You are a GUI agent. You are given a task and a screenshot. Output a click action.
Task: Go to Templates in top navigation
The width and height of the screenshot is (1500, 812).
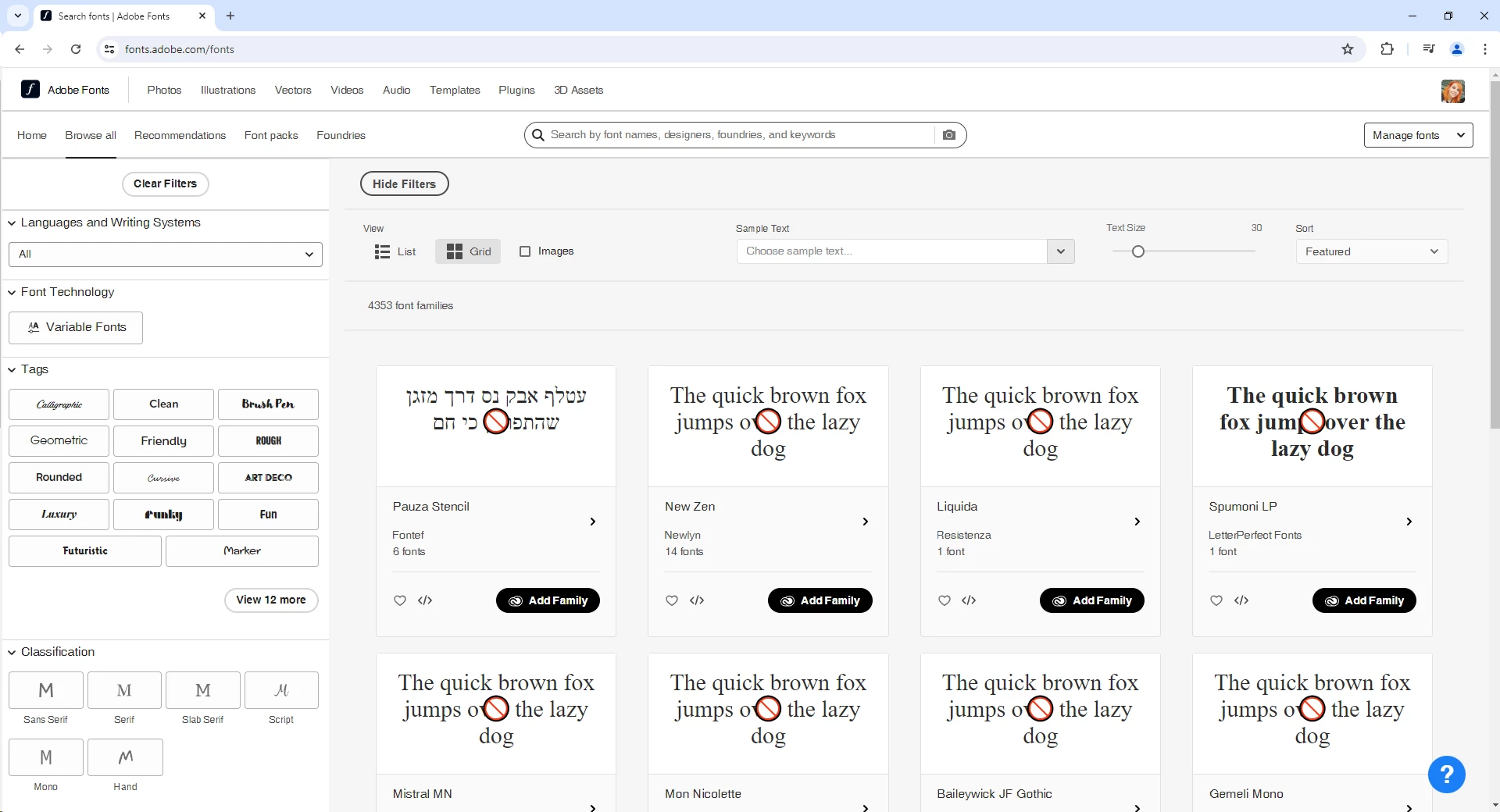pyautogui.click(x=455, y=90)
